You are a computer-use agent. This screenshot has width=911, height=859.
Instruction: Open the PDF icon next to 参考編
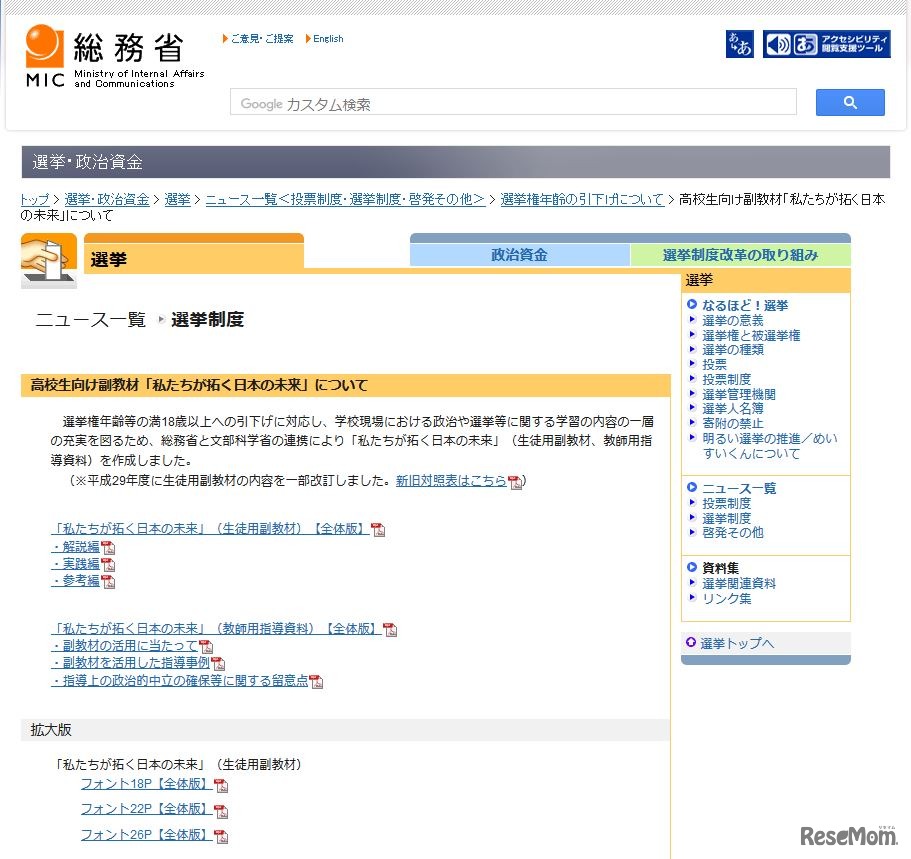point(108,580)
